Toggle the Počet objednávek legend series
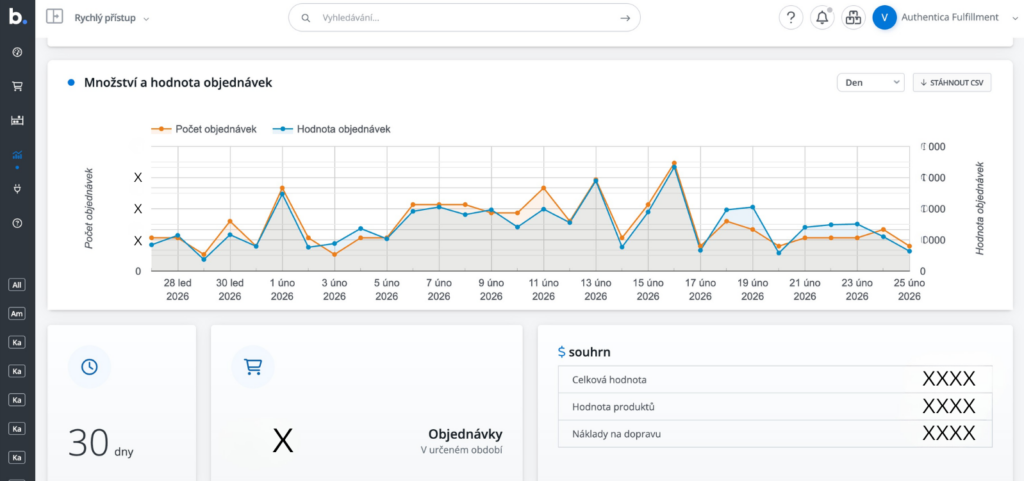Image resolution: width=1024 pixels, height=481 pixels. pos(204,129)
